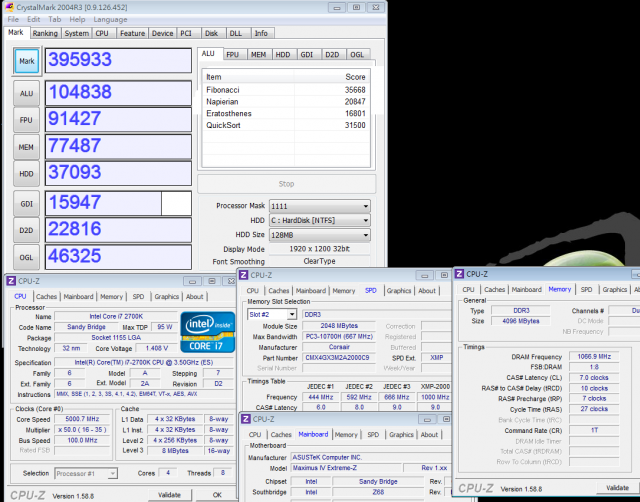Switch to the Ranking tab in CrystalMark

45,33
